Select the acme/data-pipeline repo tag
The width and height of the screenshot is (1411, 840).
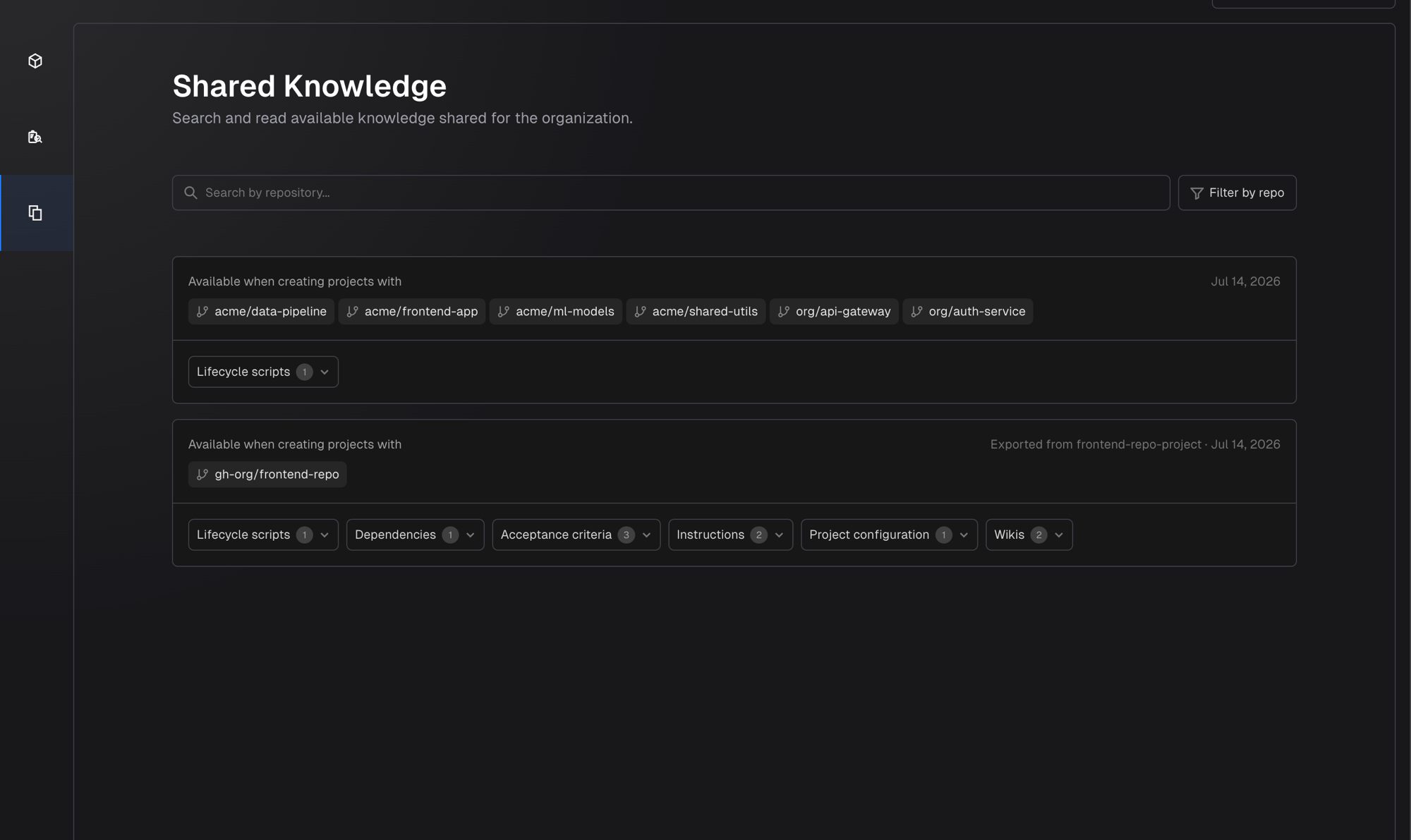261,312
